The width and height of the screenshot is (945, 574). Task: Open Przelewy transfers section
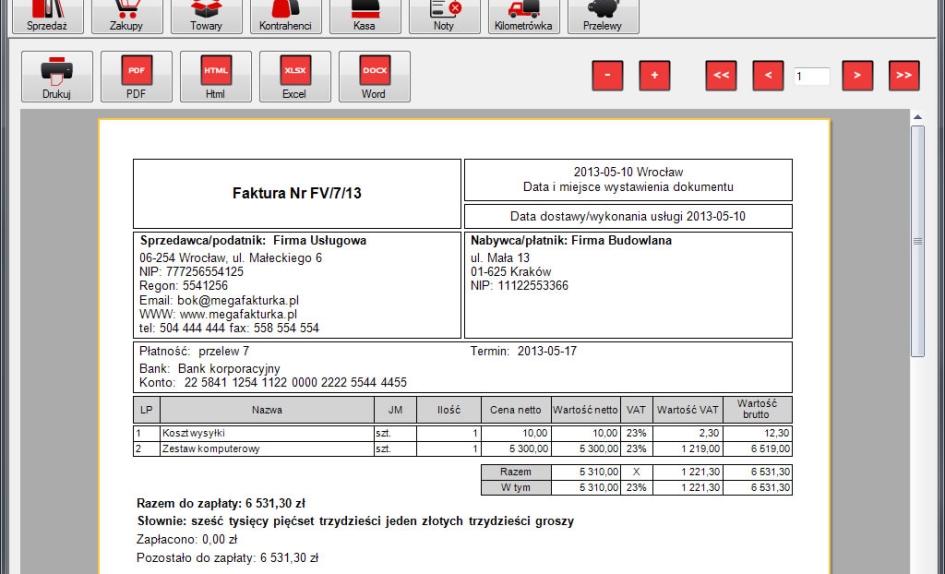point(603,15)
